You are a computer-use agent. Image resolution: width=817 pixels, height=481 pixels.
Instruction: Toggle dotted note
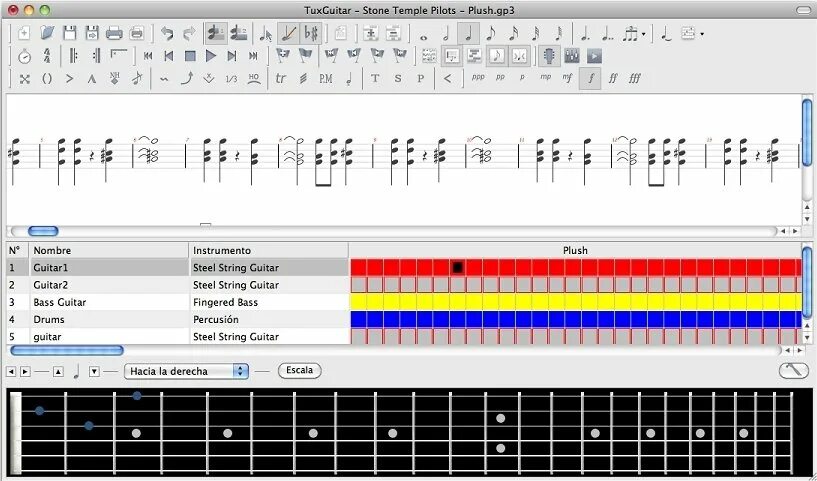[x=586, y=34]
